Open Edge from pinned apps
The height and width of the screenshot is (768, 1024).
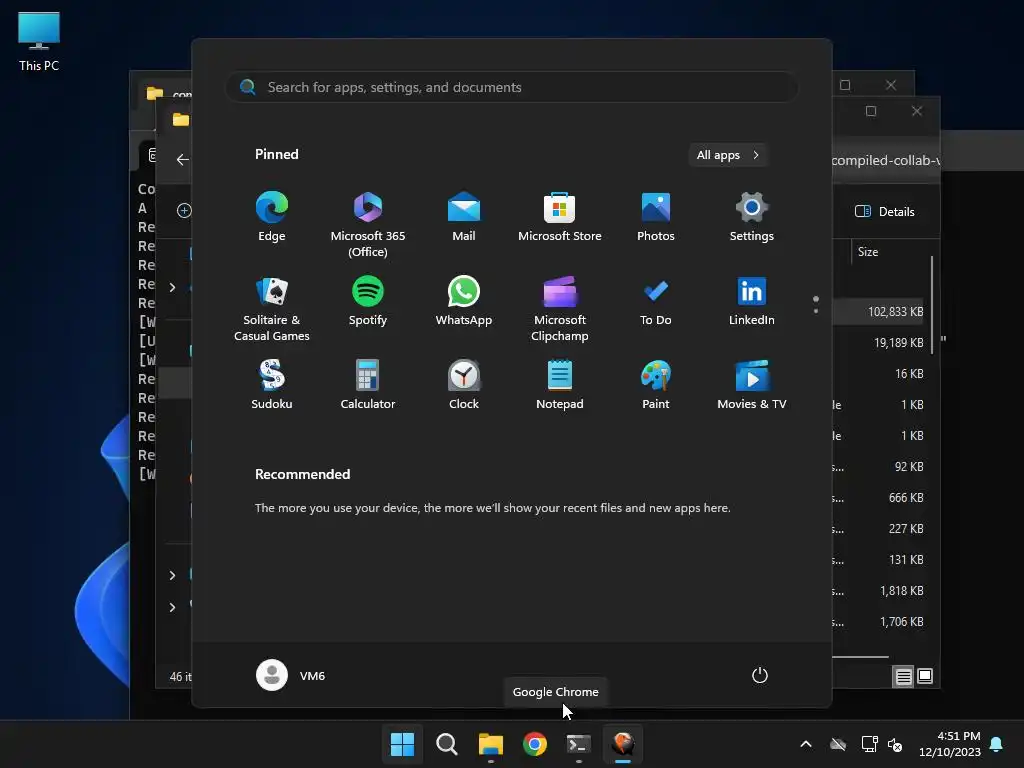pyautogui.click(x=272, y=216)
